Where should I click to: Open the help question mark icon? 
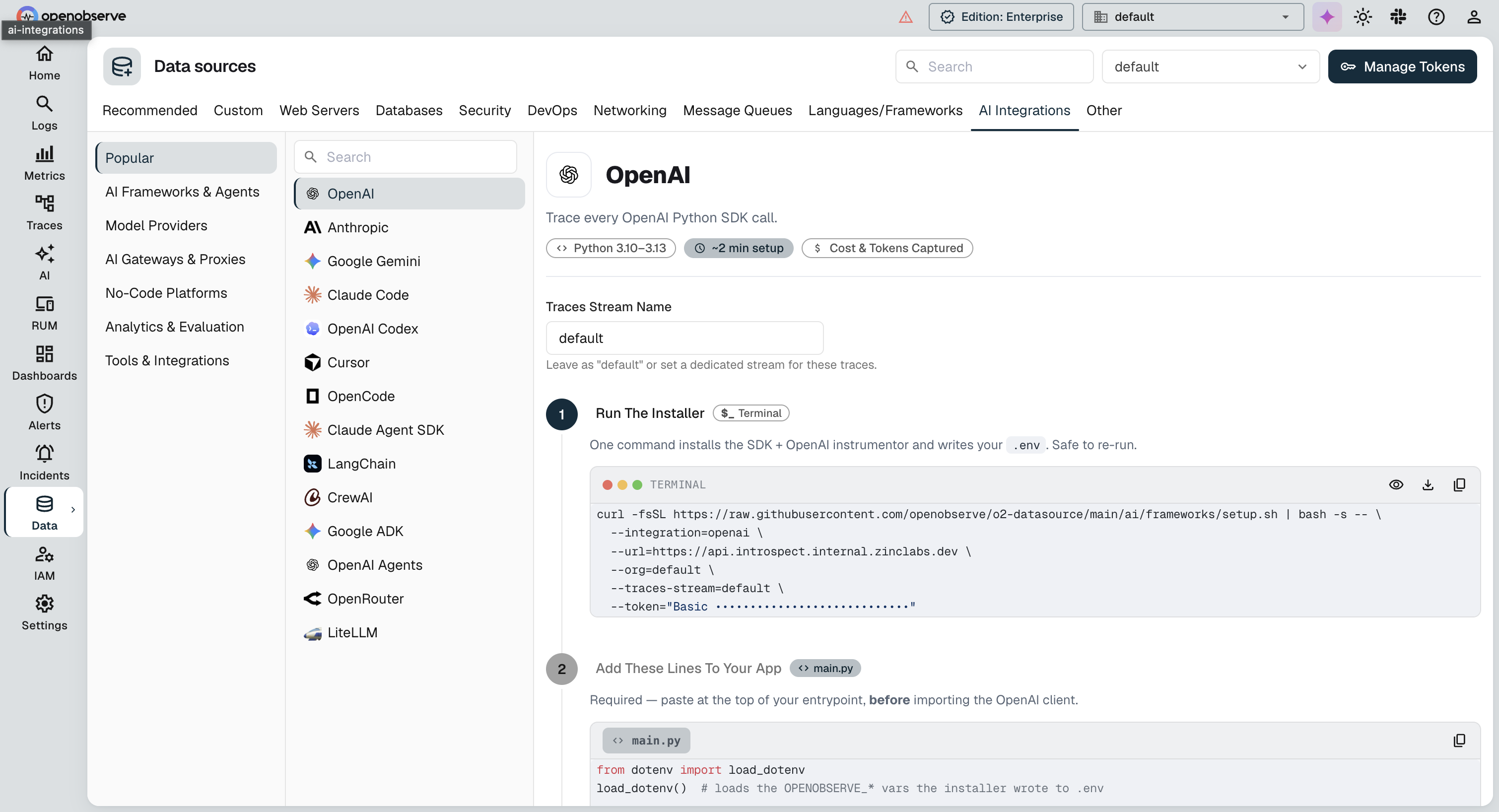tap(1435, 17)
